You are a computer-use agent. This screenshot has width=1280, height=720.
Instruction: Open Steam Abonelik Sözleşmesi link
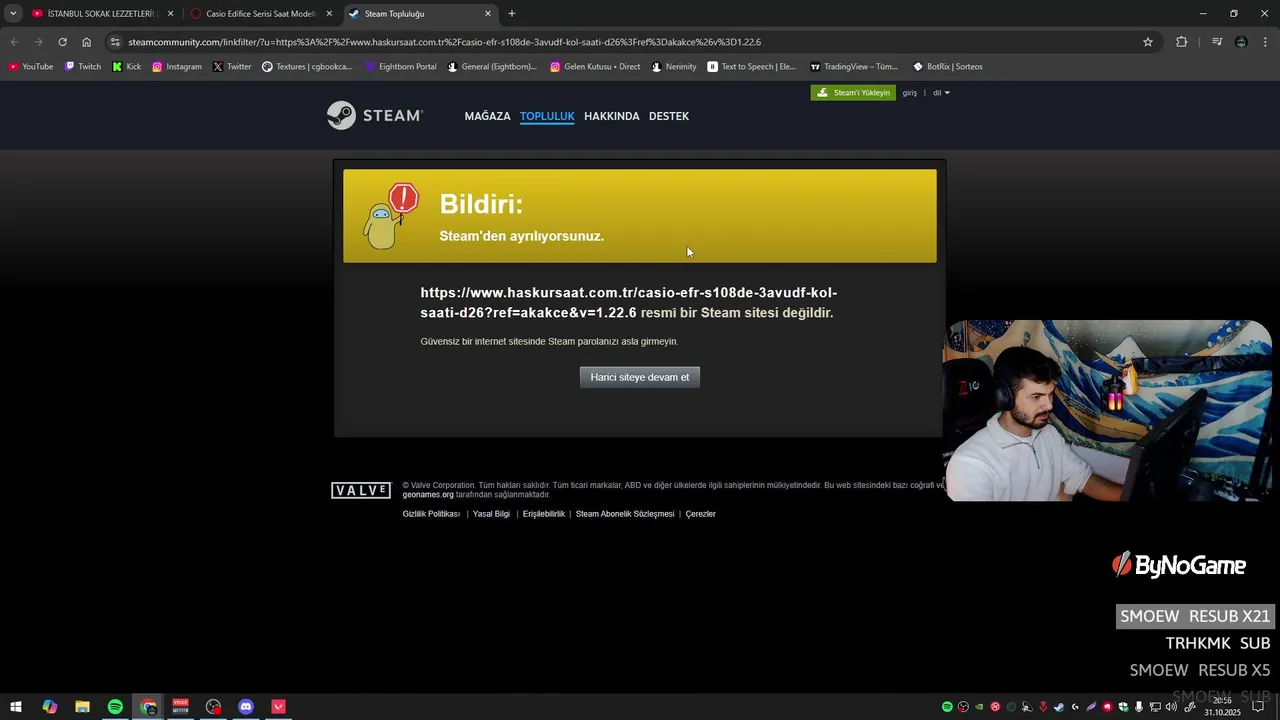625,514
